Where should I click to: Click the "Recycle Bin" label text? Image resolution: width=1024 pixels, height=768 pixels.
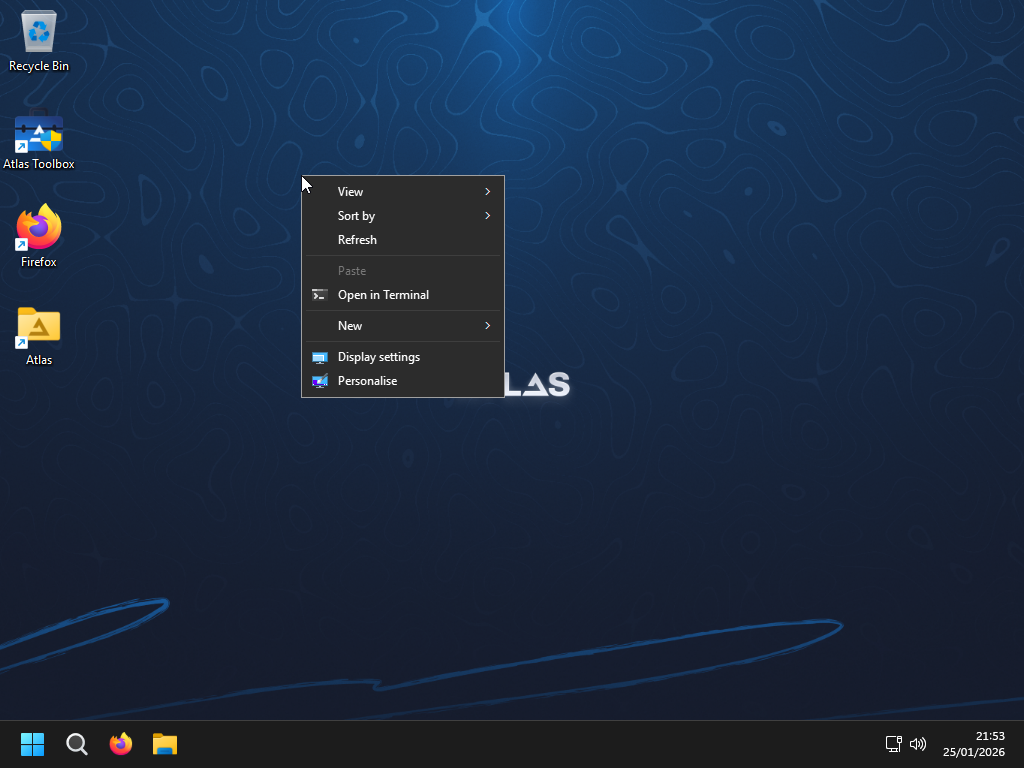[39, 66]
